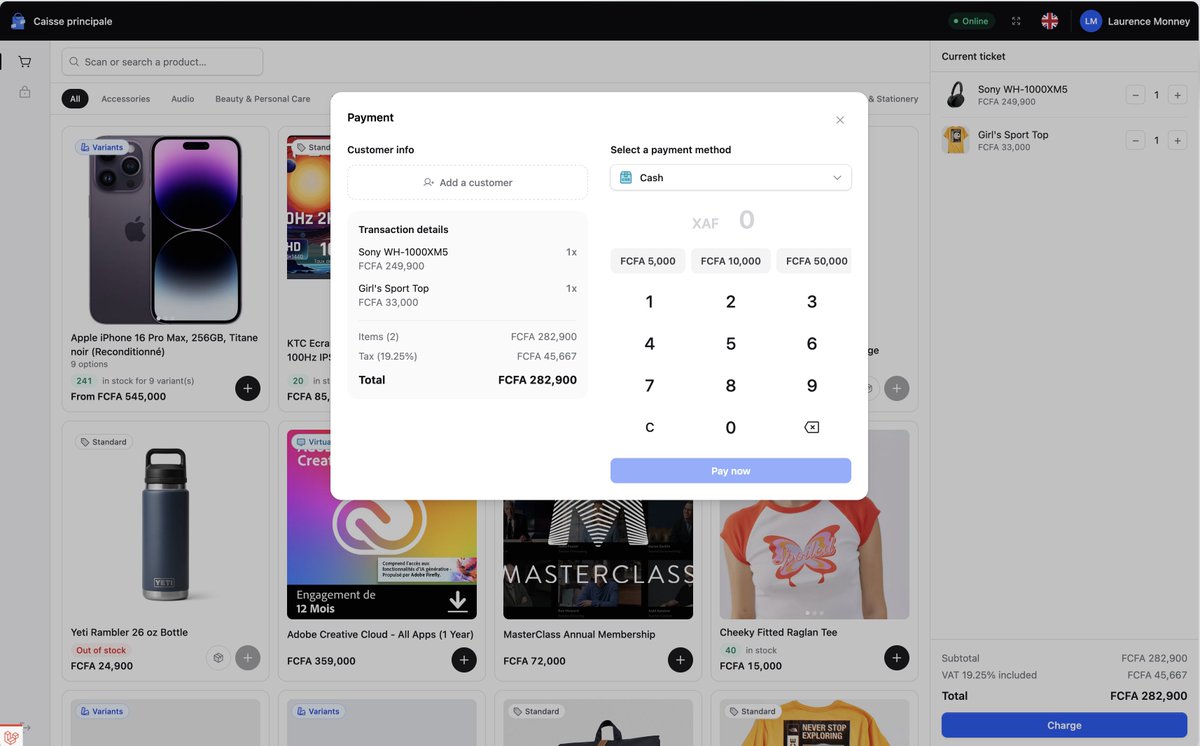Click the Out of stock label
The height and width of the screenshot is (746, 1200).
click(101, 650)
